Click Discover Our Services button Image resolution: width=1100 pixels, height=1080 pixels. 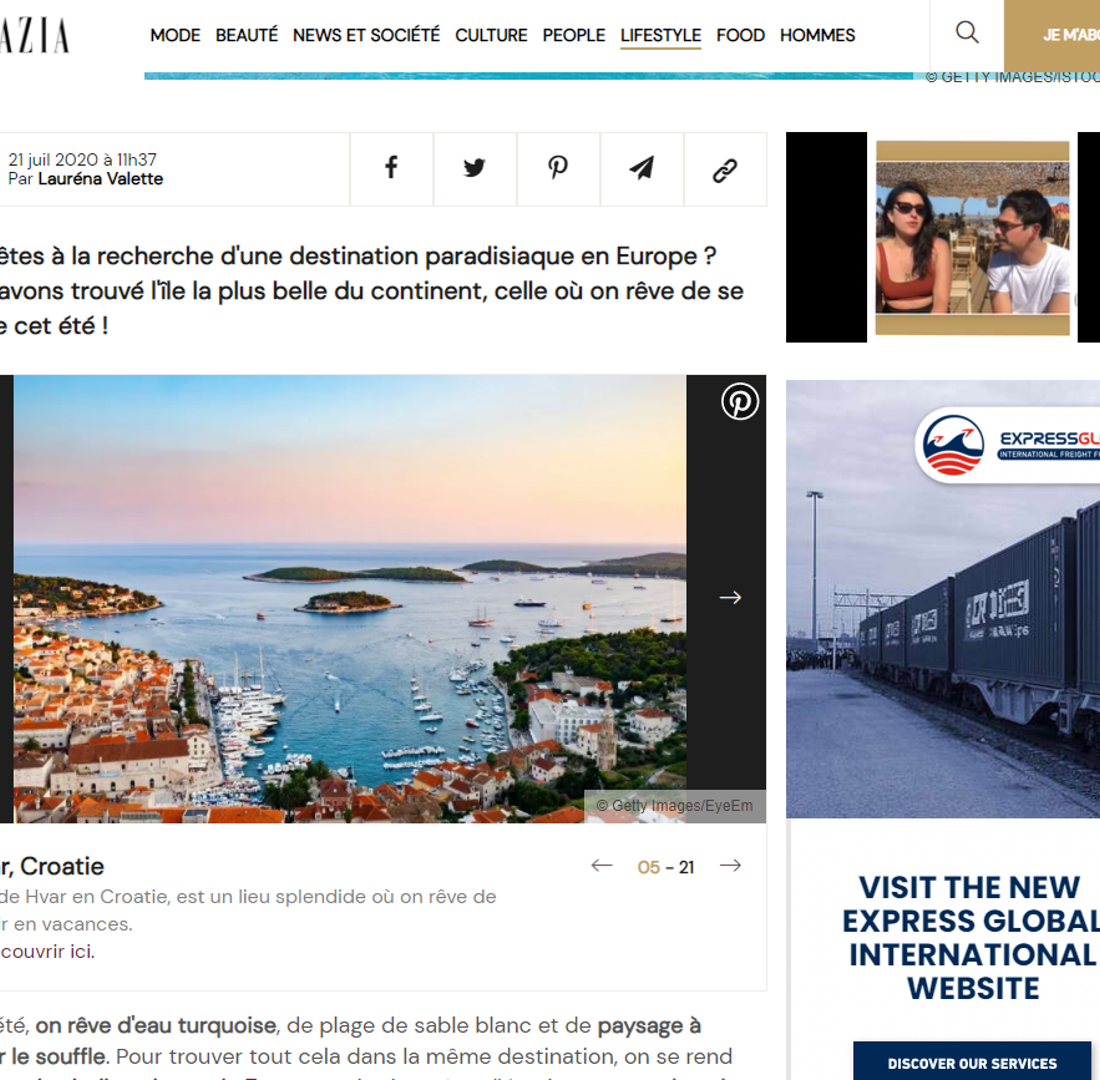[x=972, y=1062]
